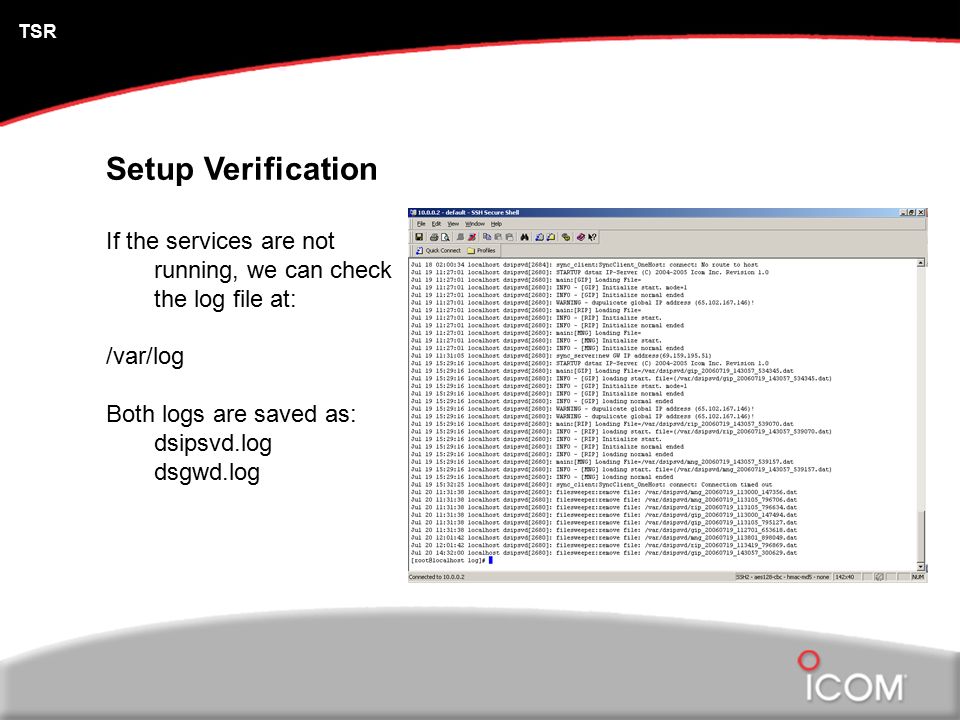The height and width of the screenshot is (720, 960).
Task: Minimize the SSH Secure Shell window
Action: [903, 212]
